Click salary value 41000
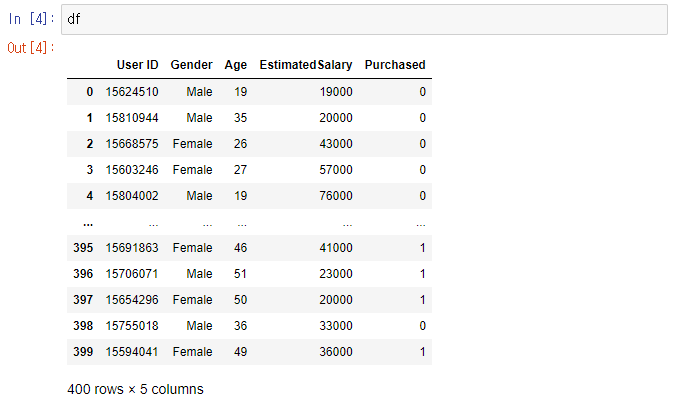 click(336, 248)
